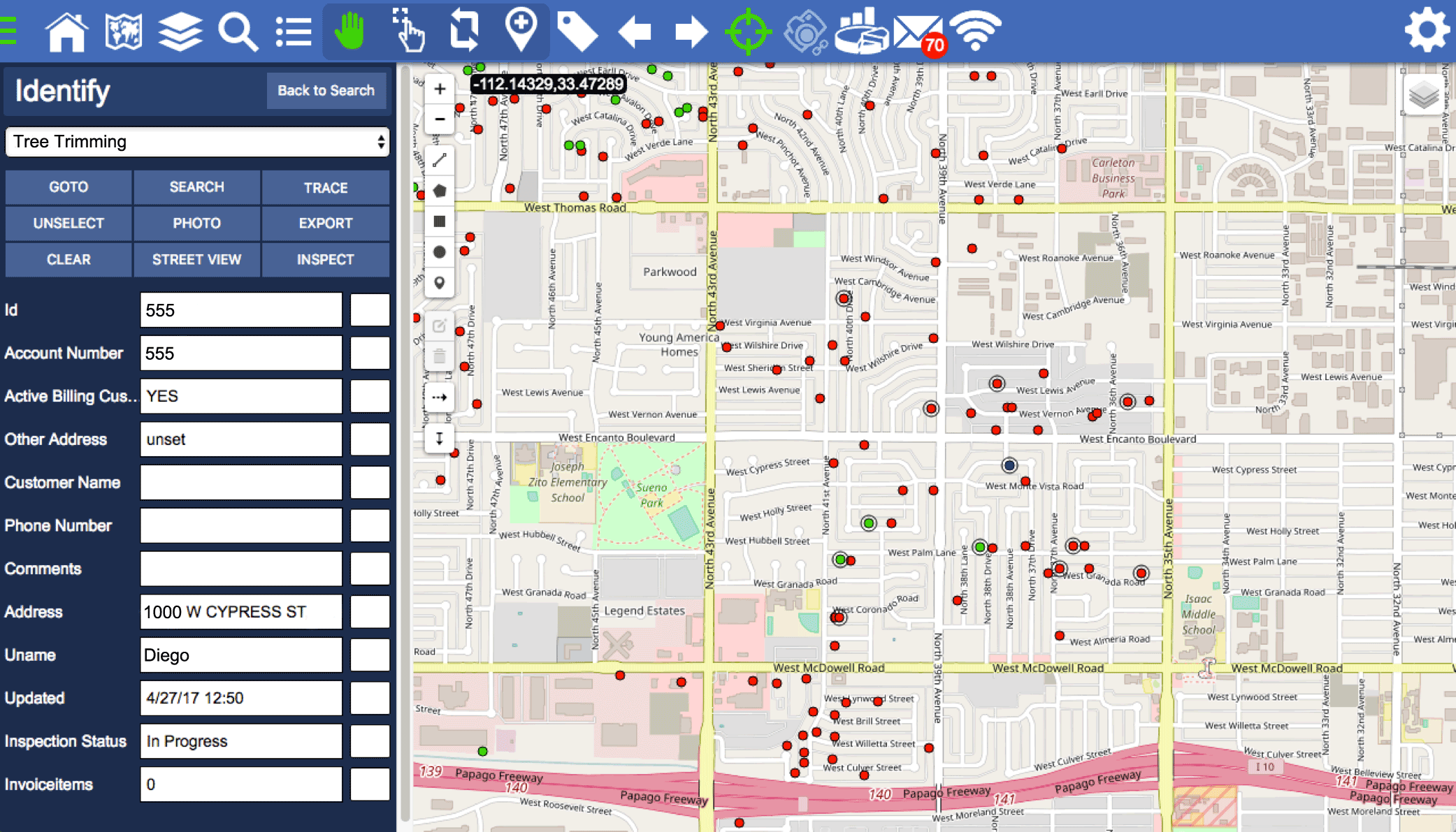Select the pointer-select tool icon

click(x=408, y=31)
